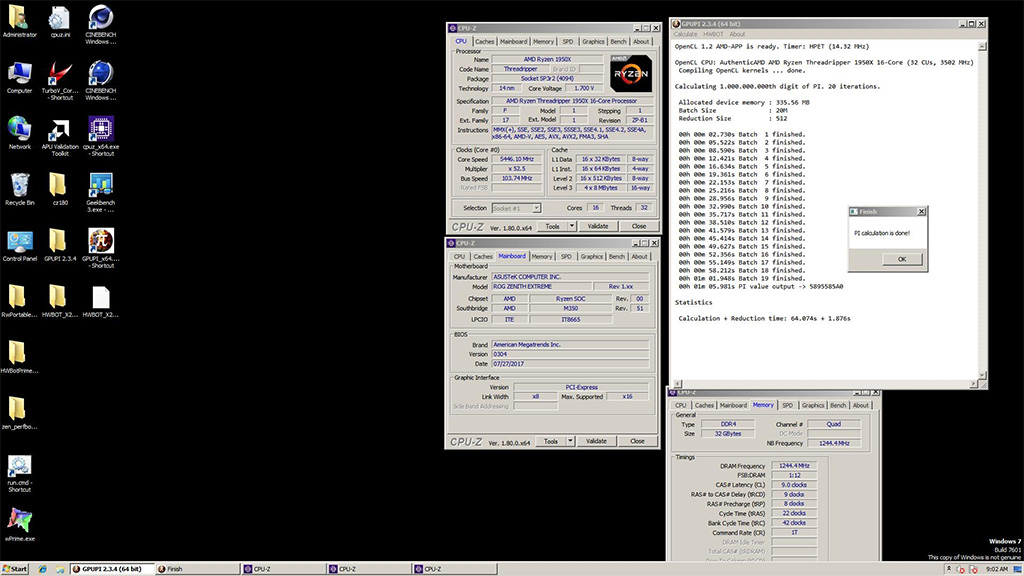Viewport: 1024px width, 576px height.
Task: Open the Start menu
Action: click(x=15, y=569)
